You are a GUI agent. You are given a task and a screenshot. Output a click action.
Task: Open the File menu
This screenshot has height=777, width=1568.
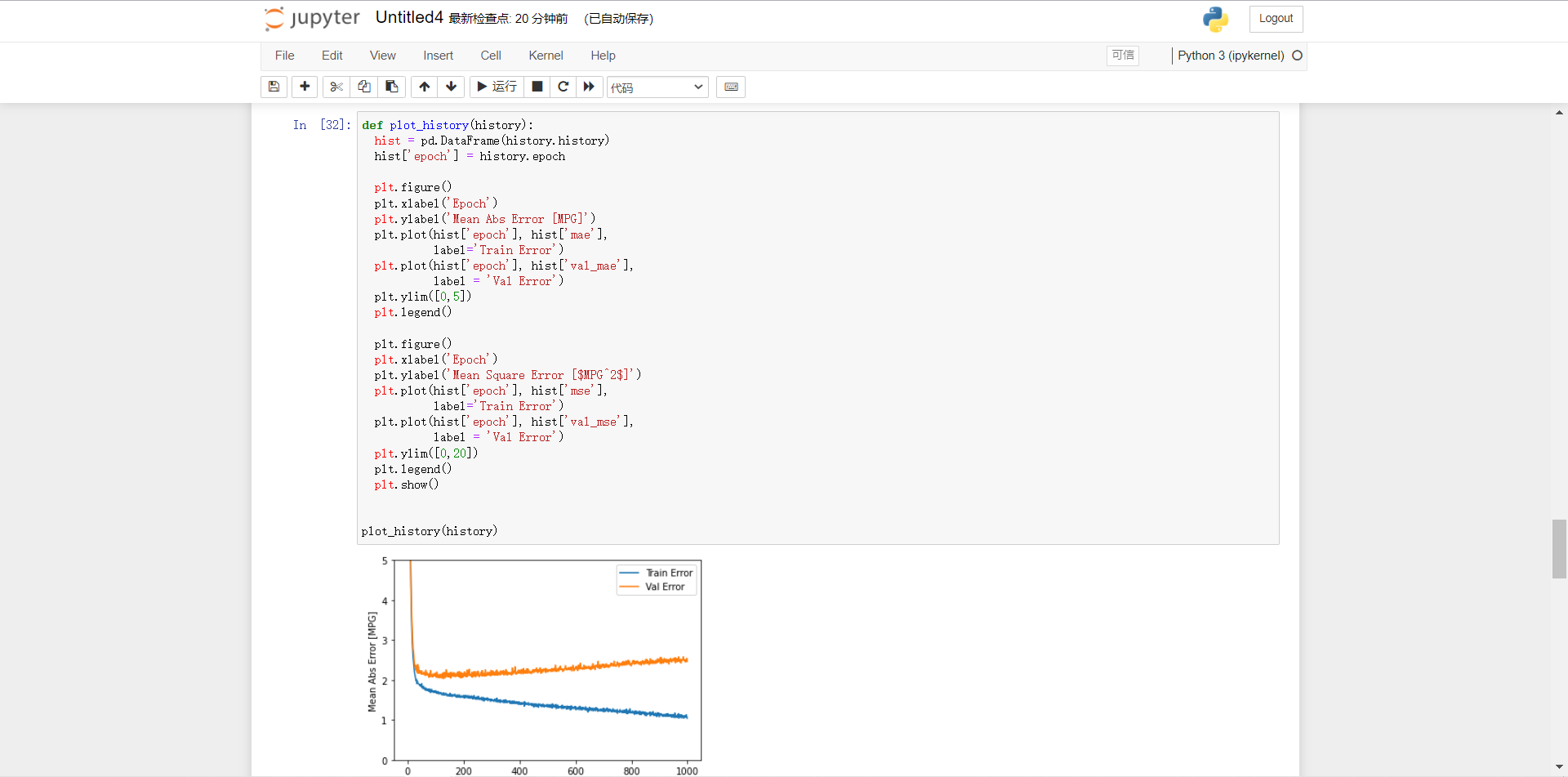285,56
